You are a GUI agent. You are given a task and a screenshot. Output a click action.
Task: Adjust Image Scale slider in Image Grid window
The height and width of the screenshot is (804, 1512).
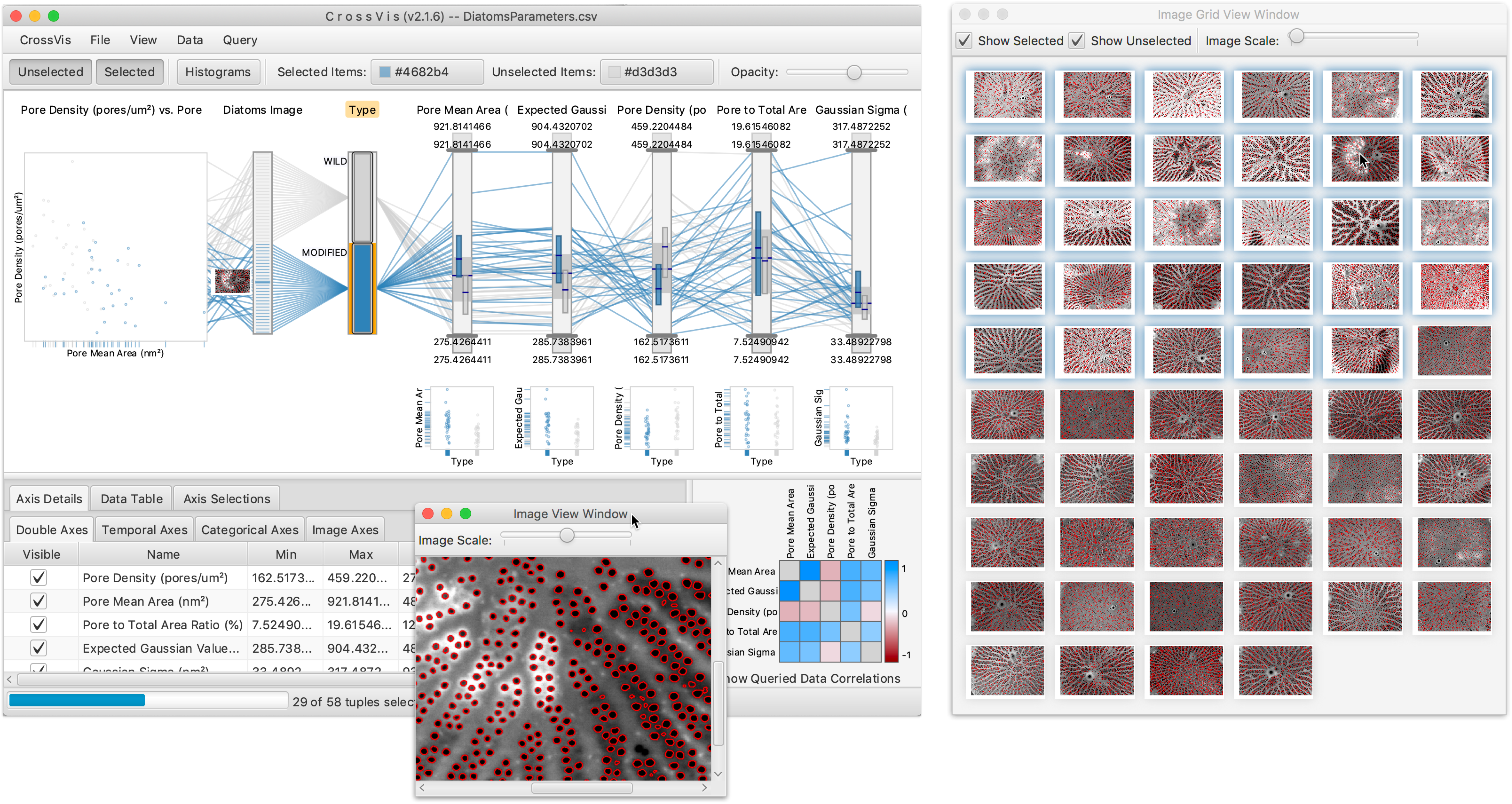[x=1297, y=36]
